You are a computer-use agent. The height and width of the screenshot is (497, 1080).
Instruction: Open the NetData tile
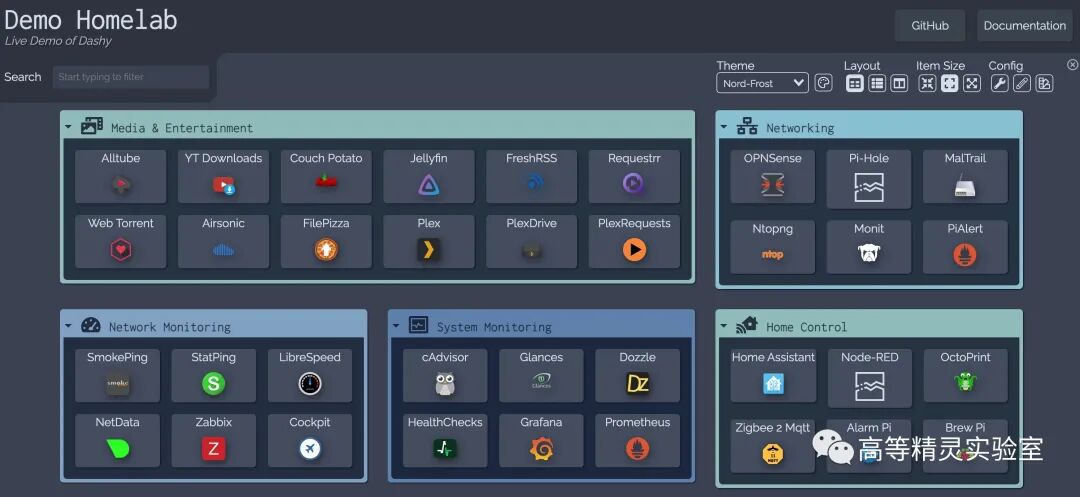click(x=117, y=441)
